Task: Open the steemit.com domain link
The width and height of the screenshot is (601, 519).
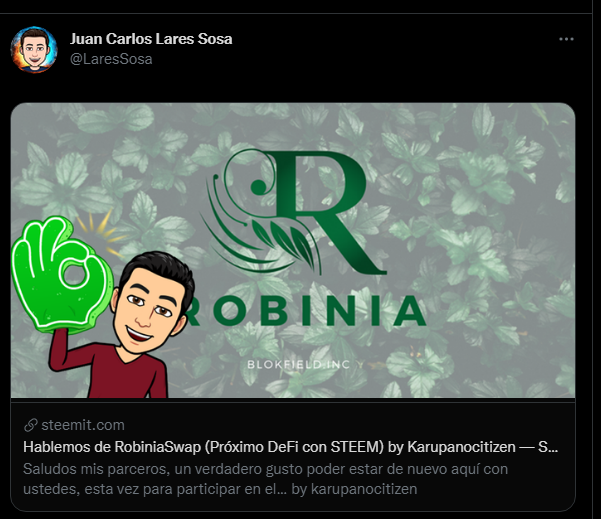Action: (83, 425)
